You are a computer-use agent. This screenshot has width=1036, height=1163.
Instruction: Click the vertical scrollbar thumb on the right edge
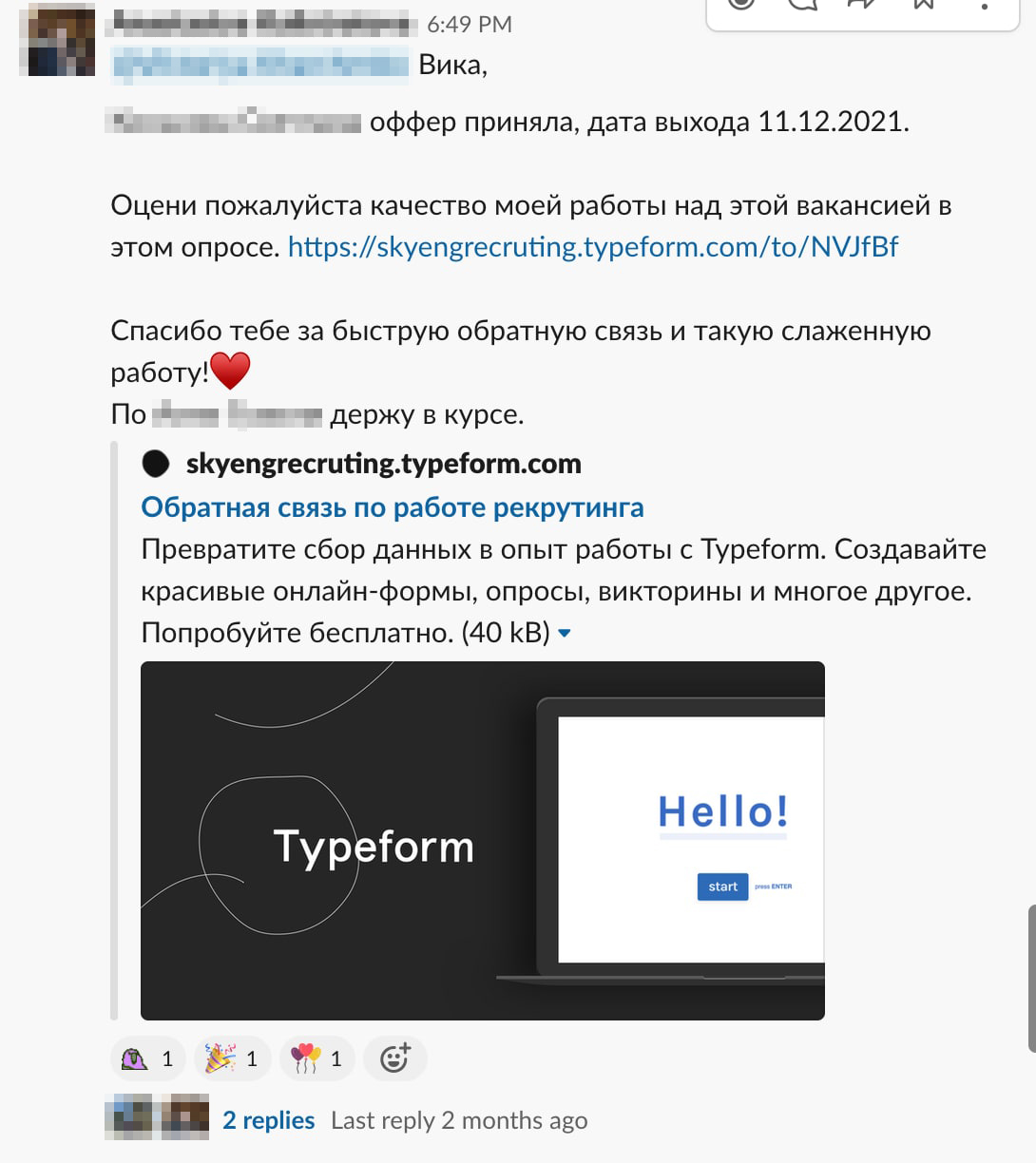point(1031,979)
